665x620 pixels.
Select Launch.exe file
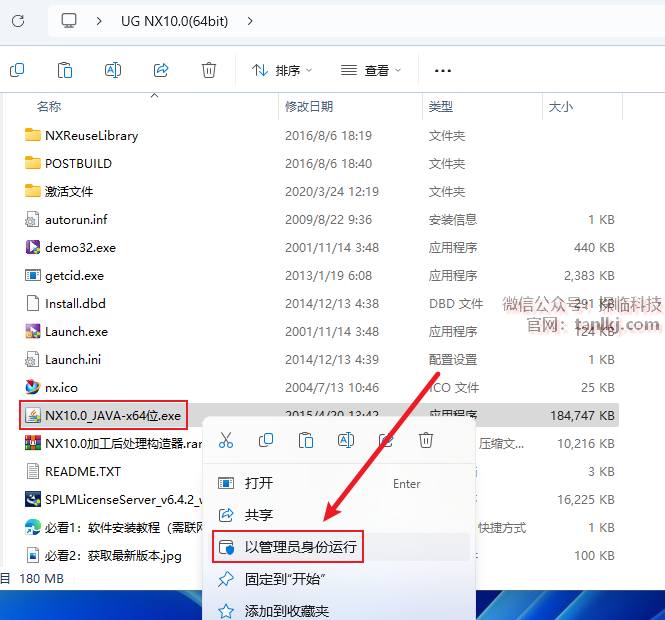[76, 332]
